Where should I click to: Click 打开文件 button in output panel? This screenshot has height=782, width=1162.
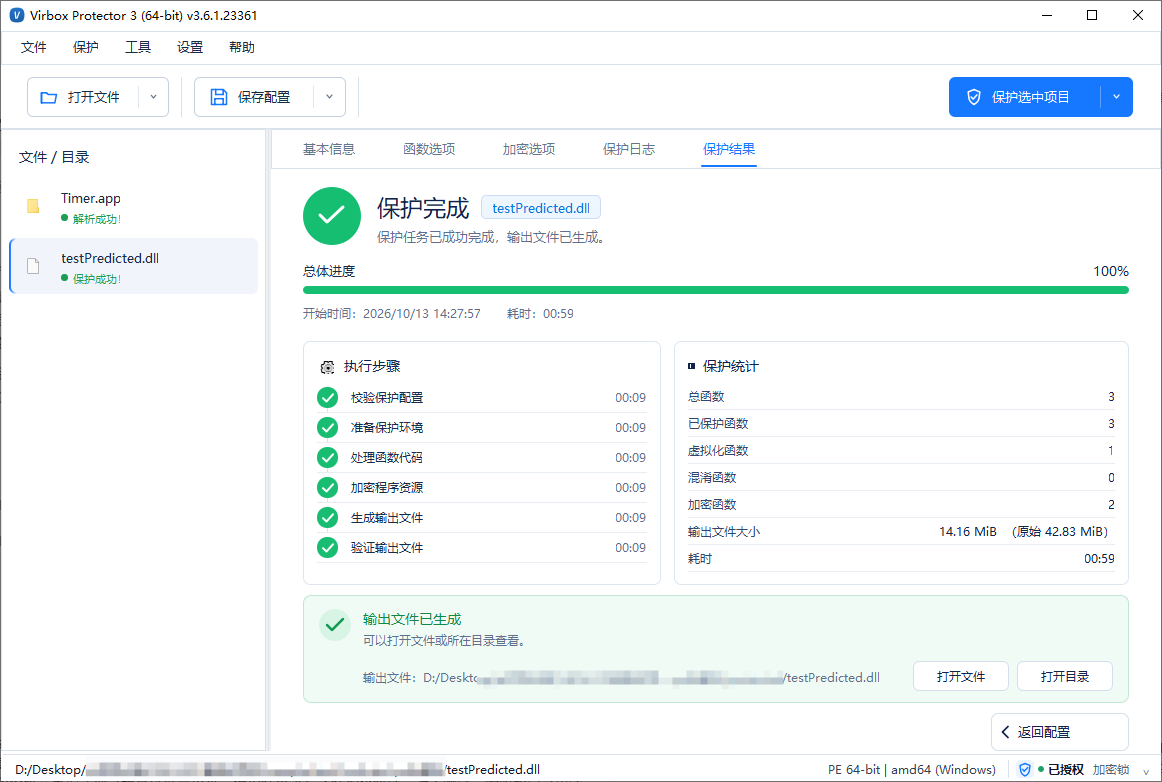[x=960, y=676]
